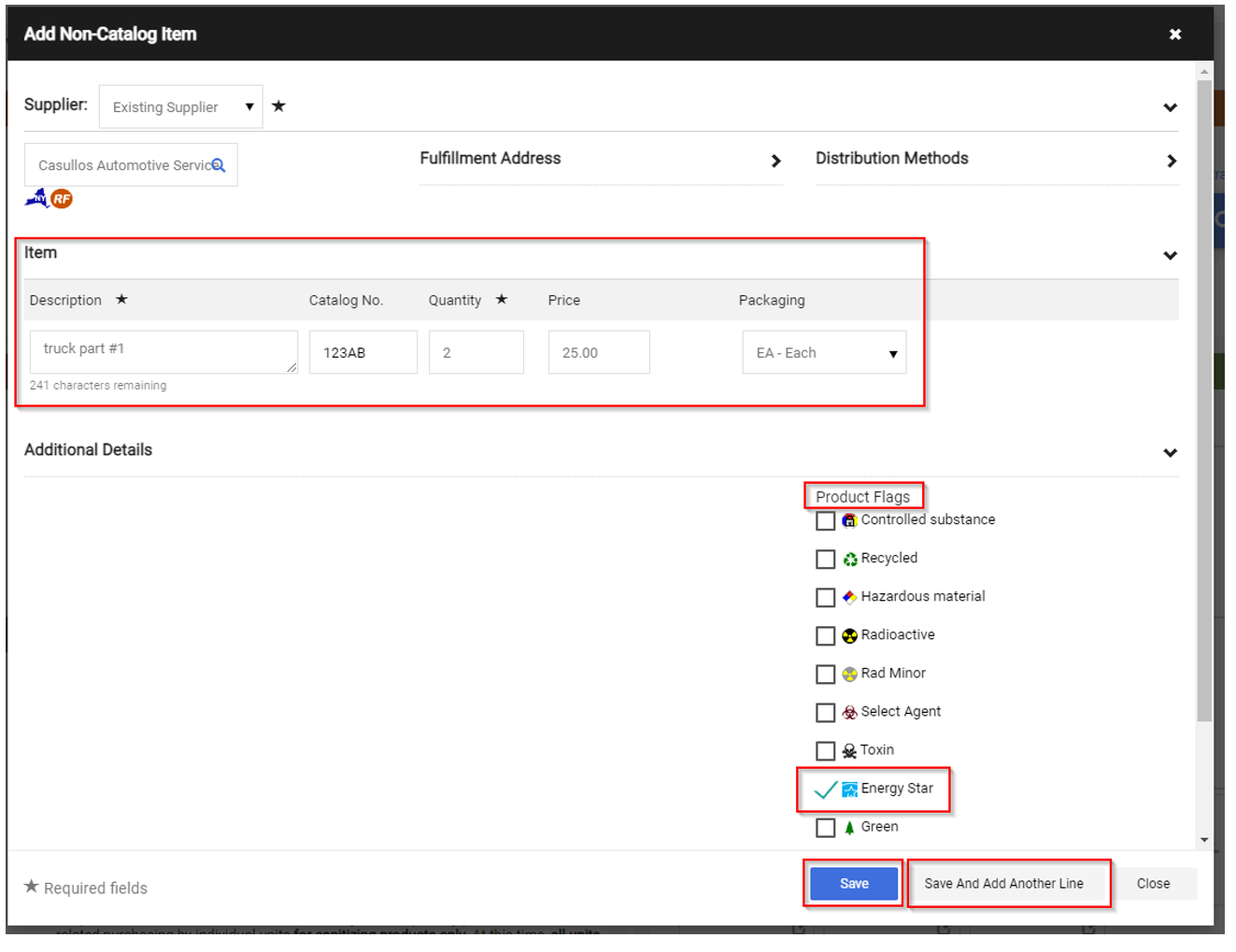Open the EA - Each packaging dropdown
The image size is (1236, 952).
coord(824,353)
